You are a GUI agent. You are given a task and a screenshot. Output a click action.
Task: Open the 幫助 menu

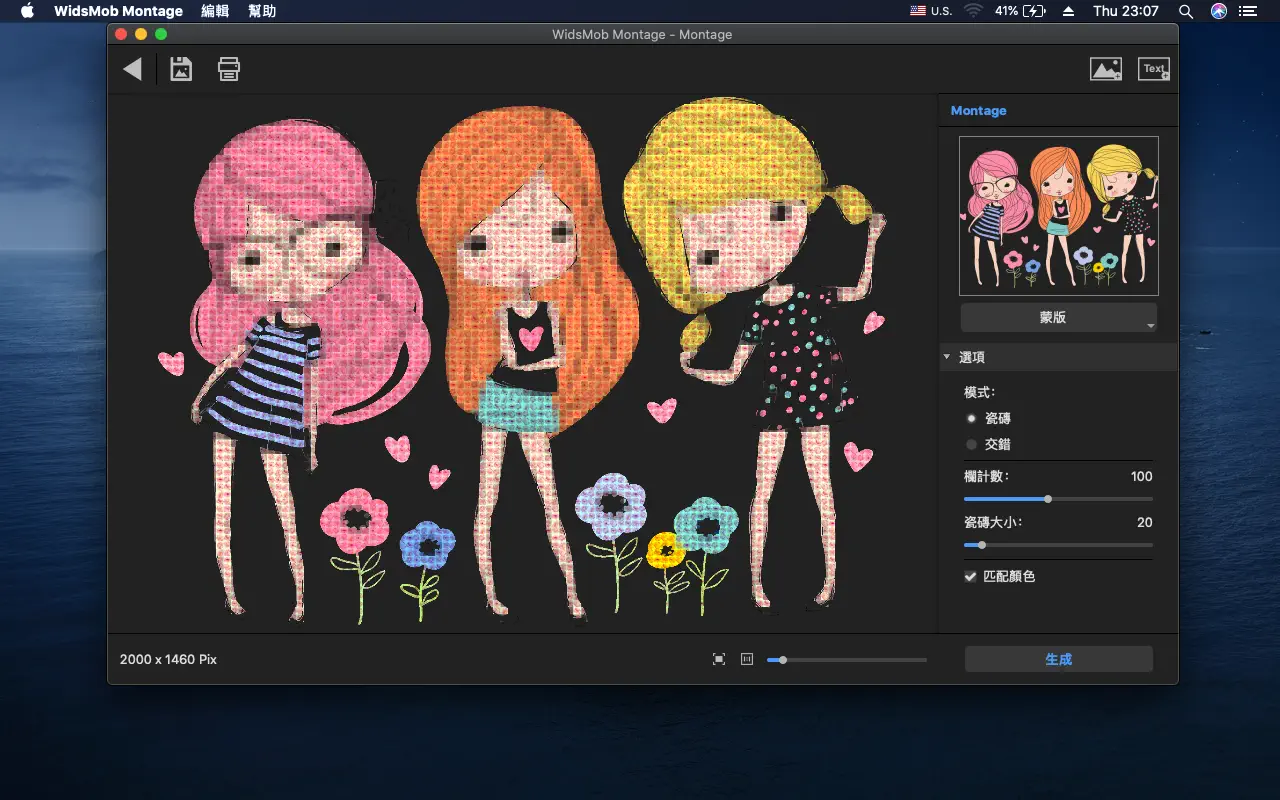(x=262, y=11)
